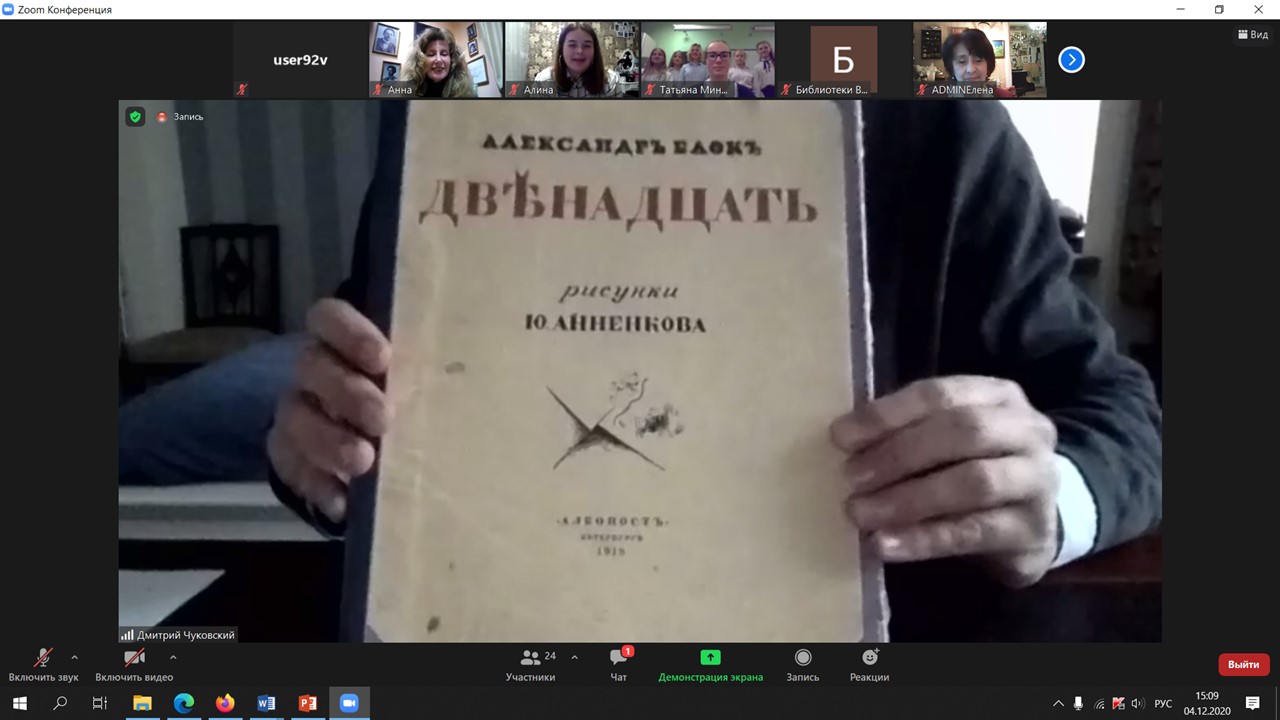The height and width of the screenshot is (720, 1280).
Task: Expand the participants options arrow
Action: 574,657
